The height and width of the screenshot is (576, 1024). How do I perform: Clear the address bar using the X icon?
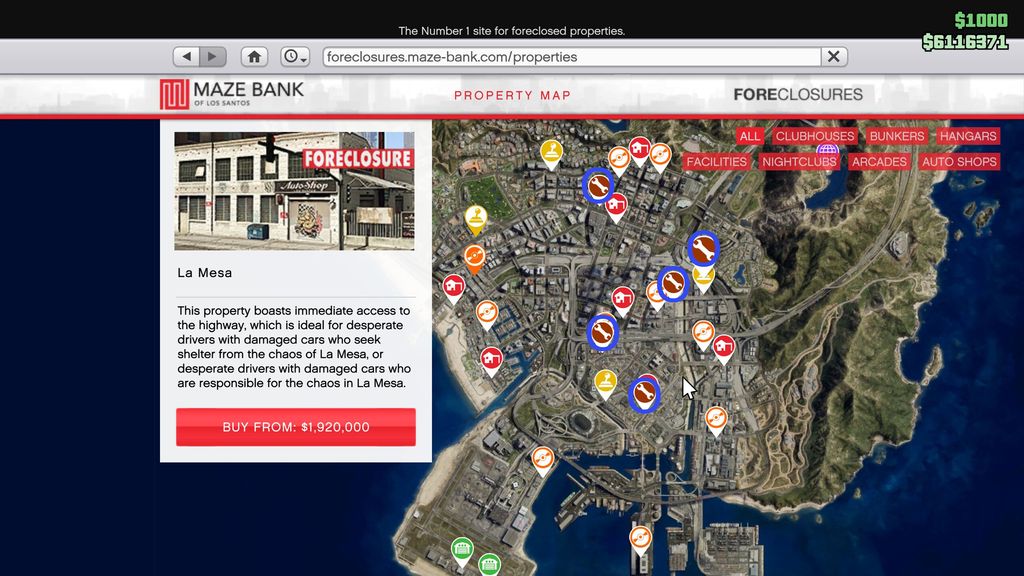pos(833,57)
